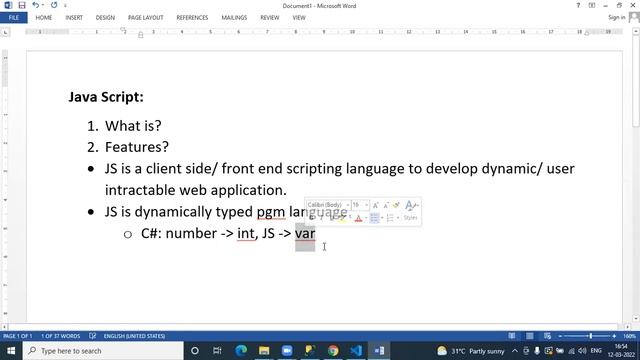This screenshot has height=360, width=640.
Task: Open Styles gallery from mini toolbar
Action: click(x=410, y=218)
